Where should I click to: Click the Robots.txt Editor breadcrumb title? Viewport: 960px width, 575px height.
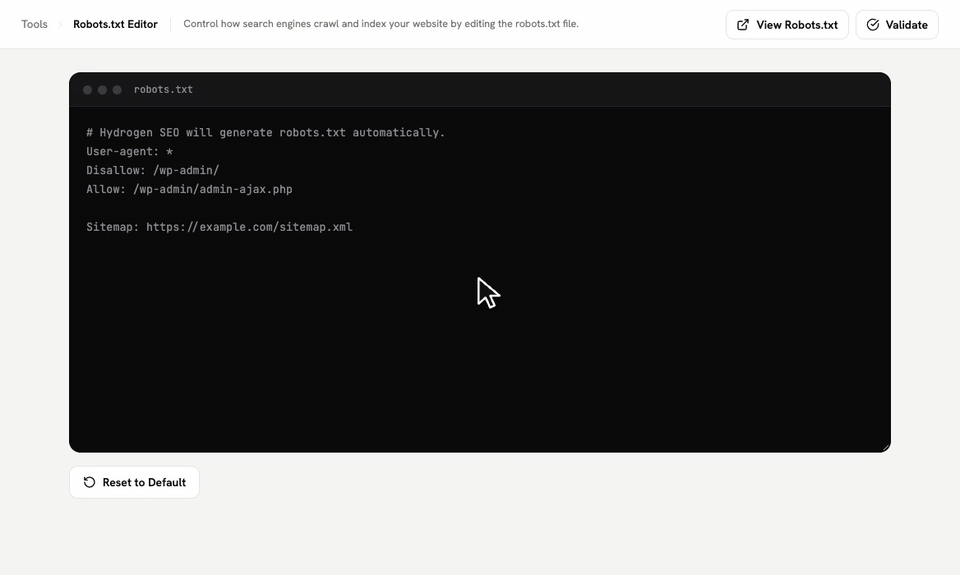(x=115, y=24)
